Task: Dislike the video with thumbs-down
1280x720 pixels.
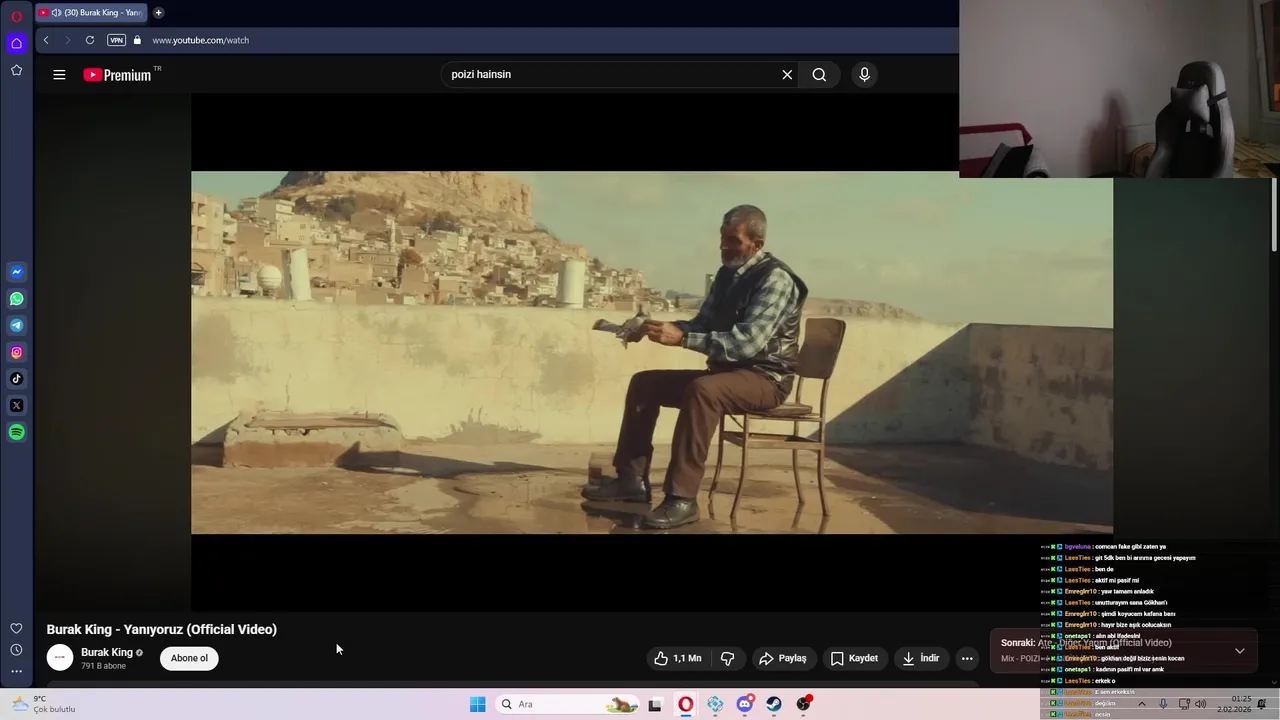Action: (727, 658)
